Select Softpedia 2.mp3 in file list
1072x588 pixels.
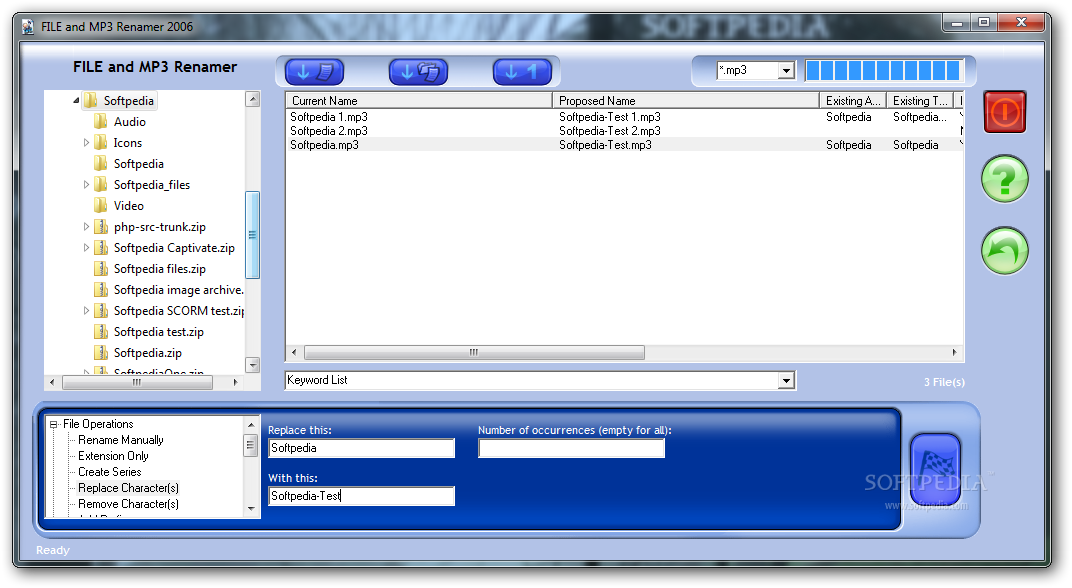click(x=329, y=131)
